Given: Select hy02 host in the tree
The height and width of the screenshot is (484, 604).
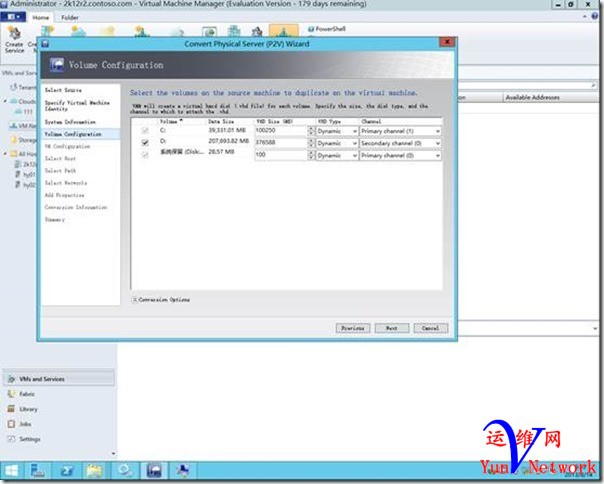Looking at the screenshot, I should (x=26, y=185).
